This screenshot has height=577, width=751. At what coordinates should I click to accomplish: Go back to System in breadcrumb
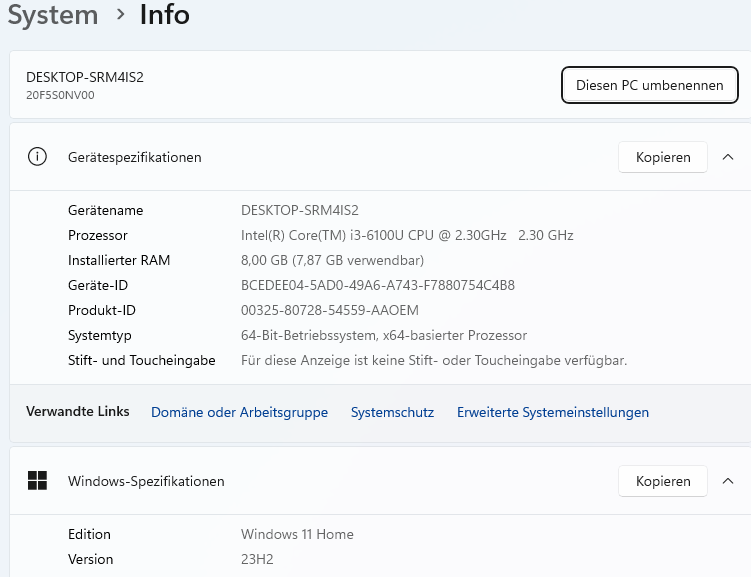53,15
